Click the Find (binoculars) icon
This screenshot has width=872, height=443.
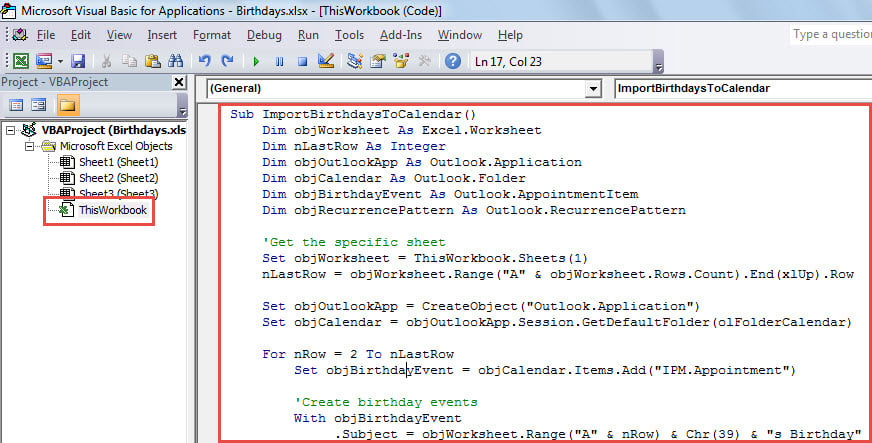[176, 61]
